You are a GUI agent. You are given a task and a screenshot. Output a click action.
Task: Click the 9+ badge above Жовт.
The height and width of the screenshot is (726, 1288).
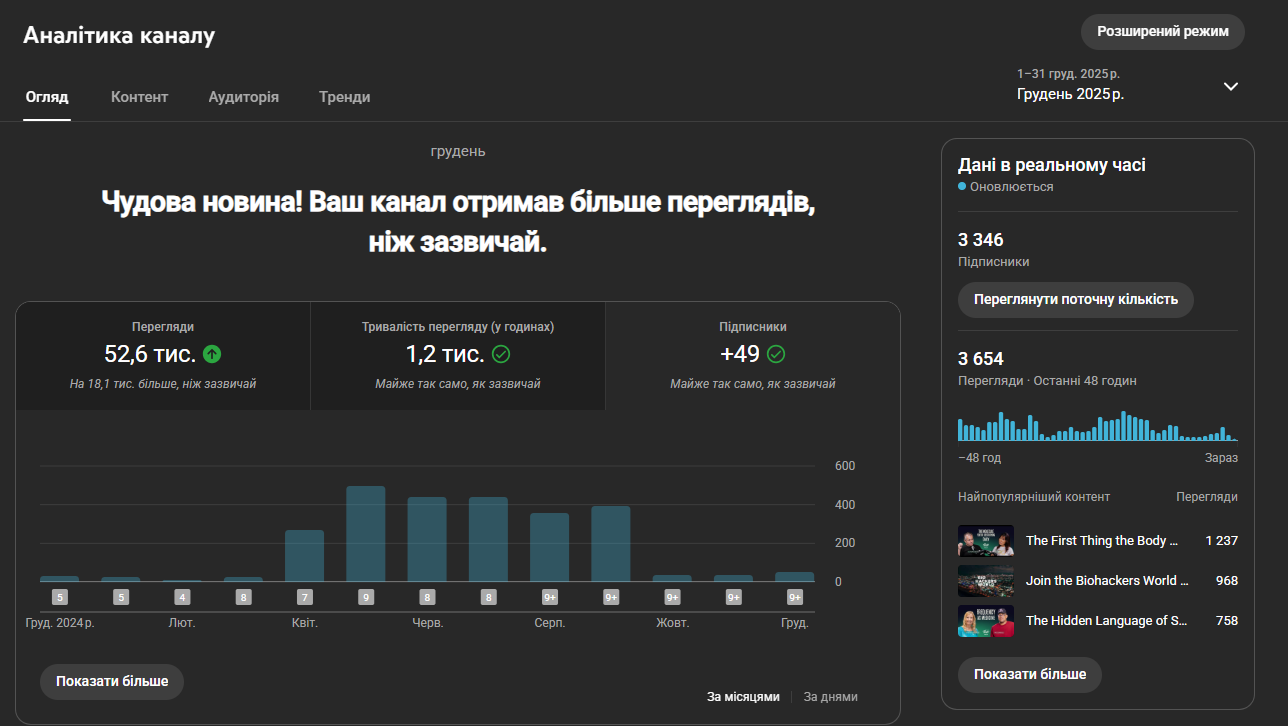pyautogui.click(x=672, y=597)
